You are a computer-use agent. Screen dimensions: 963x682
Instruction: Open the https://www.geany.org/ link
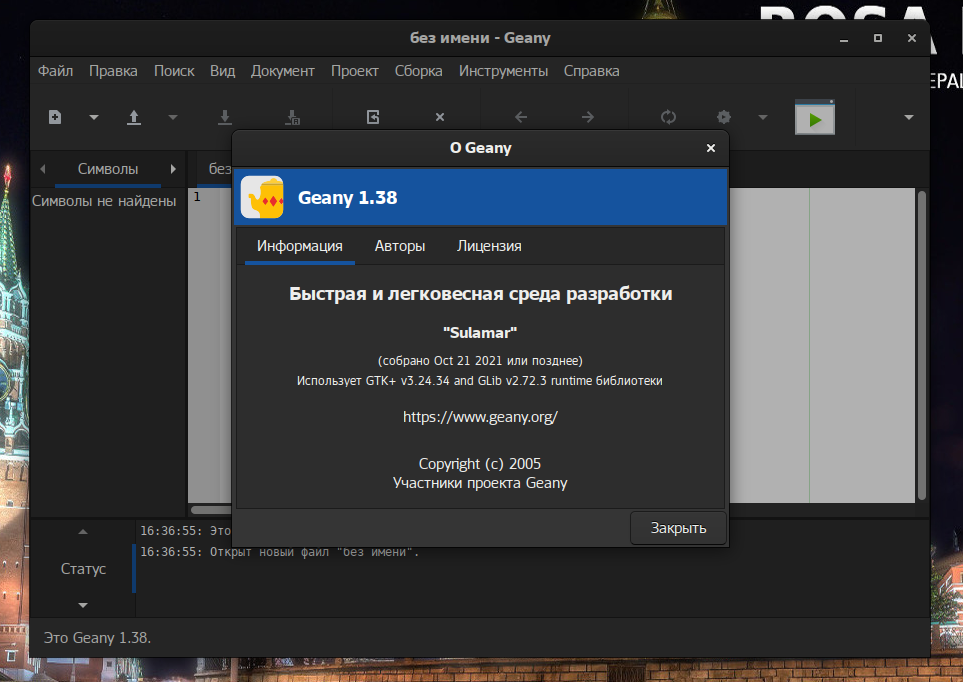click(x=480, y=417)
